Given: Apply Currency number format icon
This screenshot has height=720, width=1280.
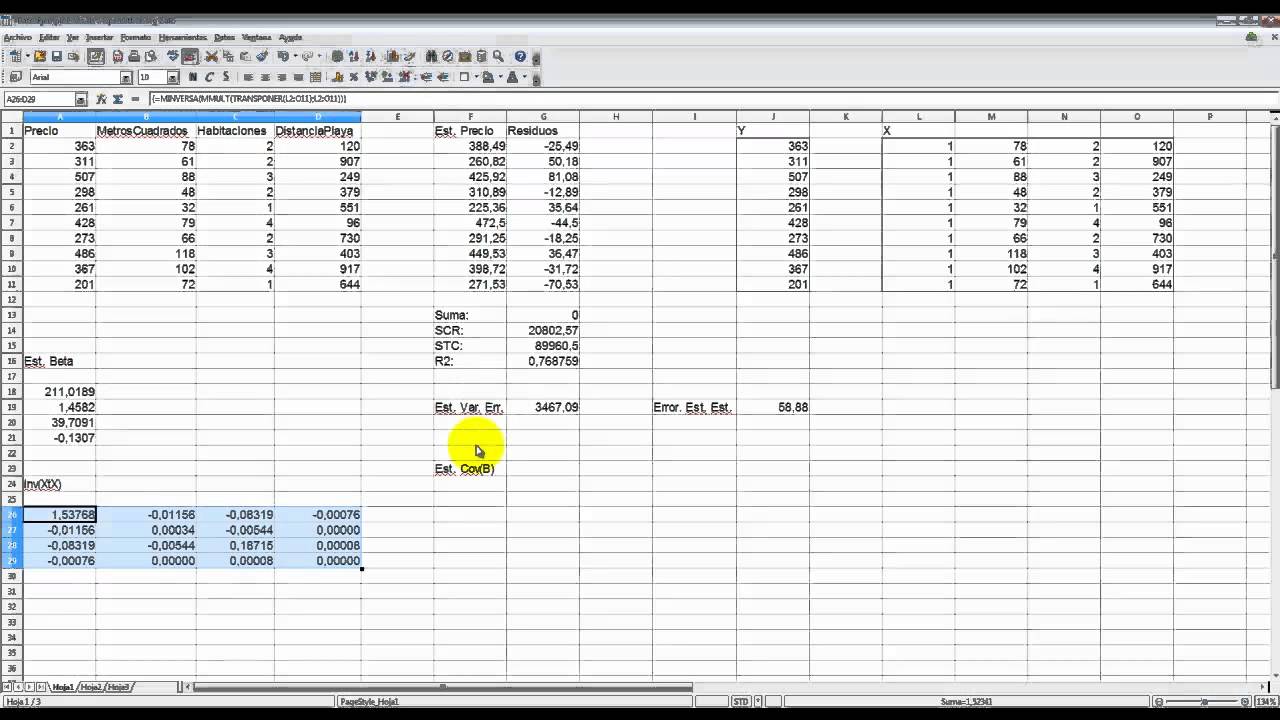Looking at the screenshot, I should click(x=338, y=77).
